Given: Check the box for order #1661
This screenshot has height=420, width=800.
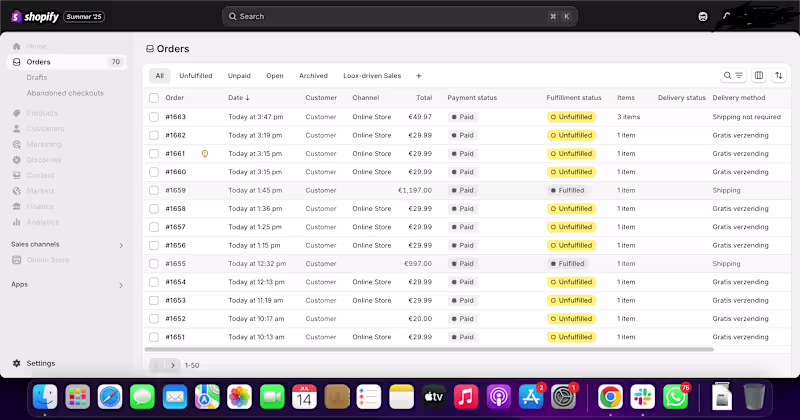Looking at the screenshot, I should tap(154, 154).
